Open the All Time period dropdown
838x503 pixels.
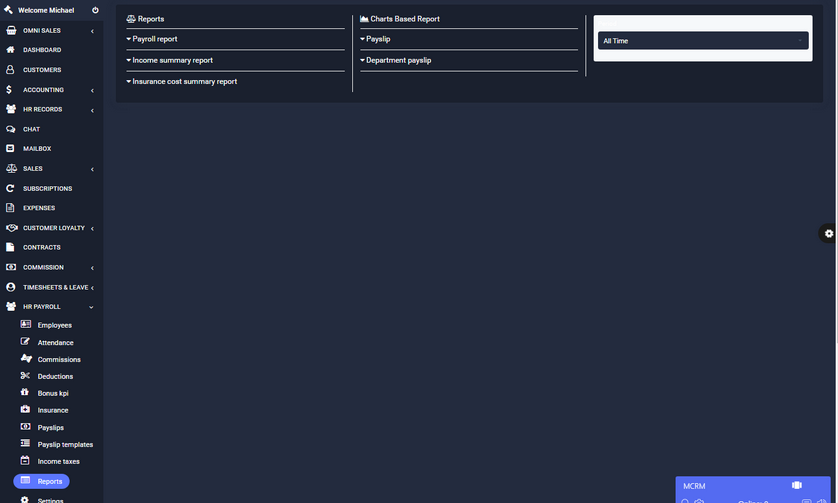(x=702, y=41)
